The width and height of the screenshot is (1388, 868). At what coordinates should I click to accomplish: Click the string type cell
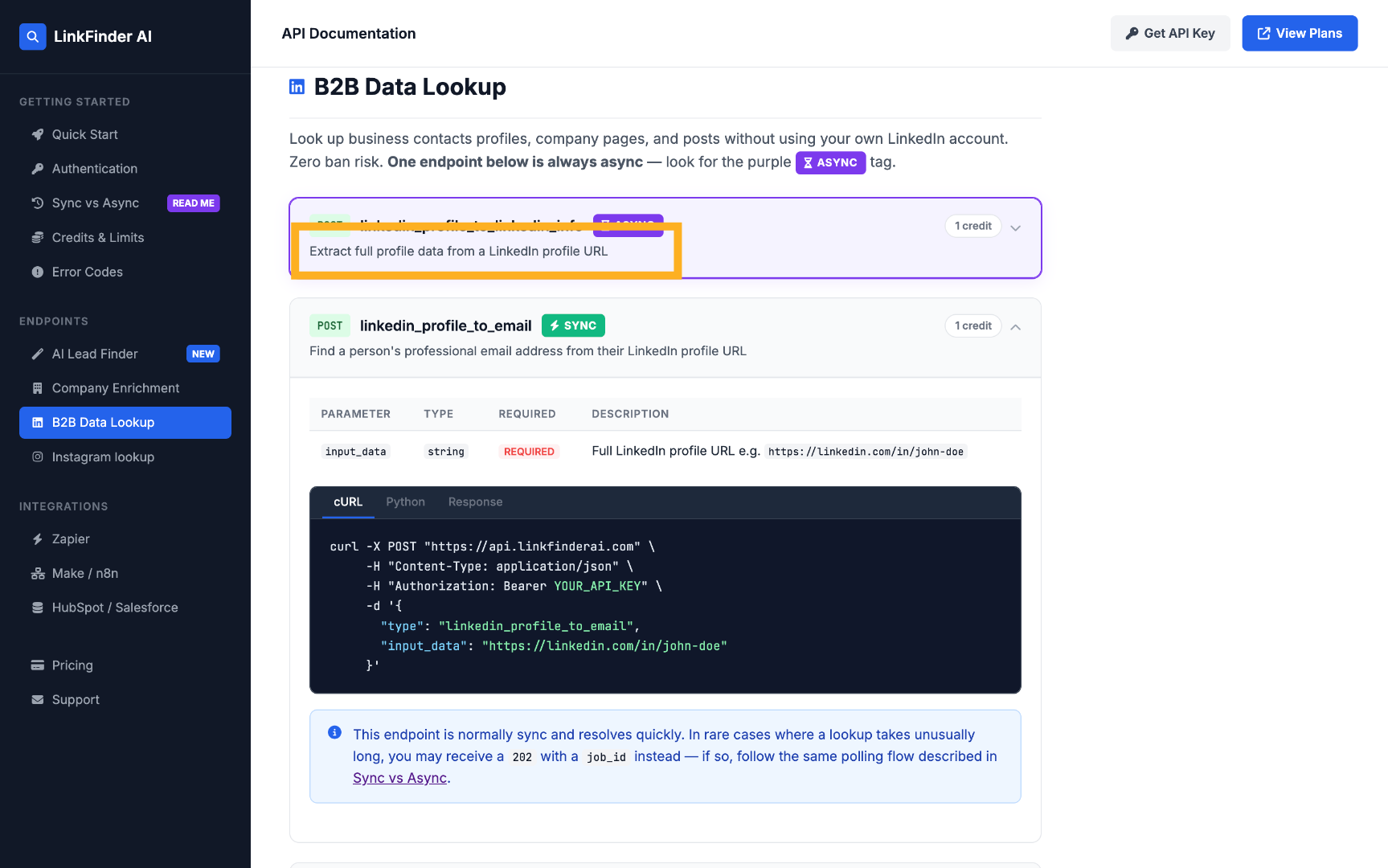click(446, 452)
